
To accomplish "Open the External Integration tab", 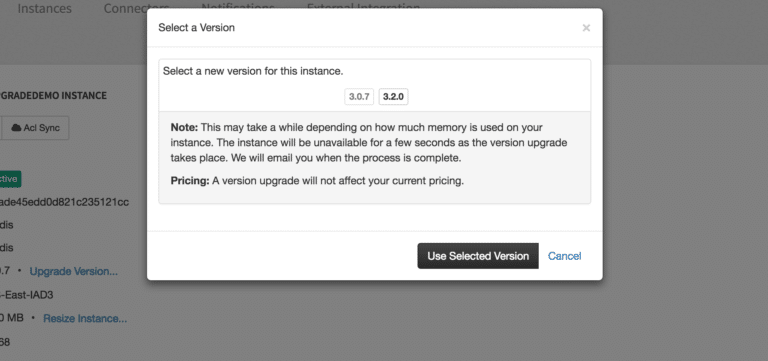I will click(x=363, y=6).
